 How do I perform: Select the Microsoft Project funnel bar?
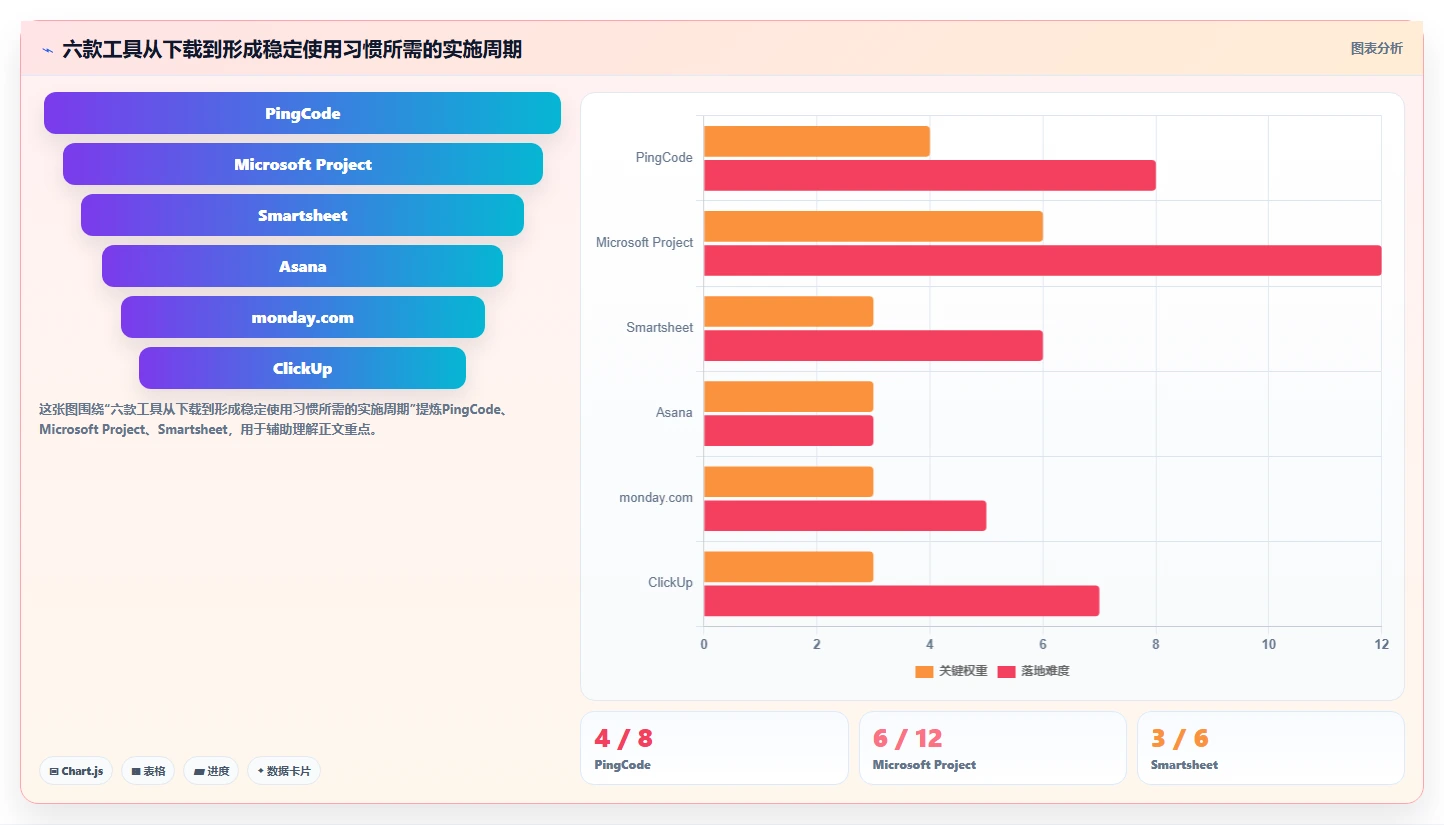(302, 164)
